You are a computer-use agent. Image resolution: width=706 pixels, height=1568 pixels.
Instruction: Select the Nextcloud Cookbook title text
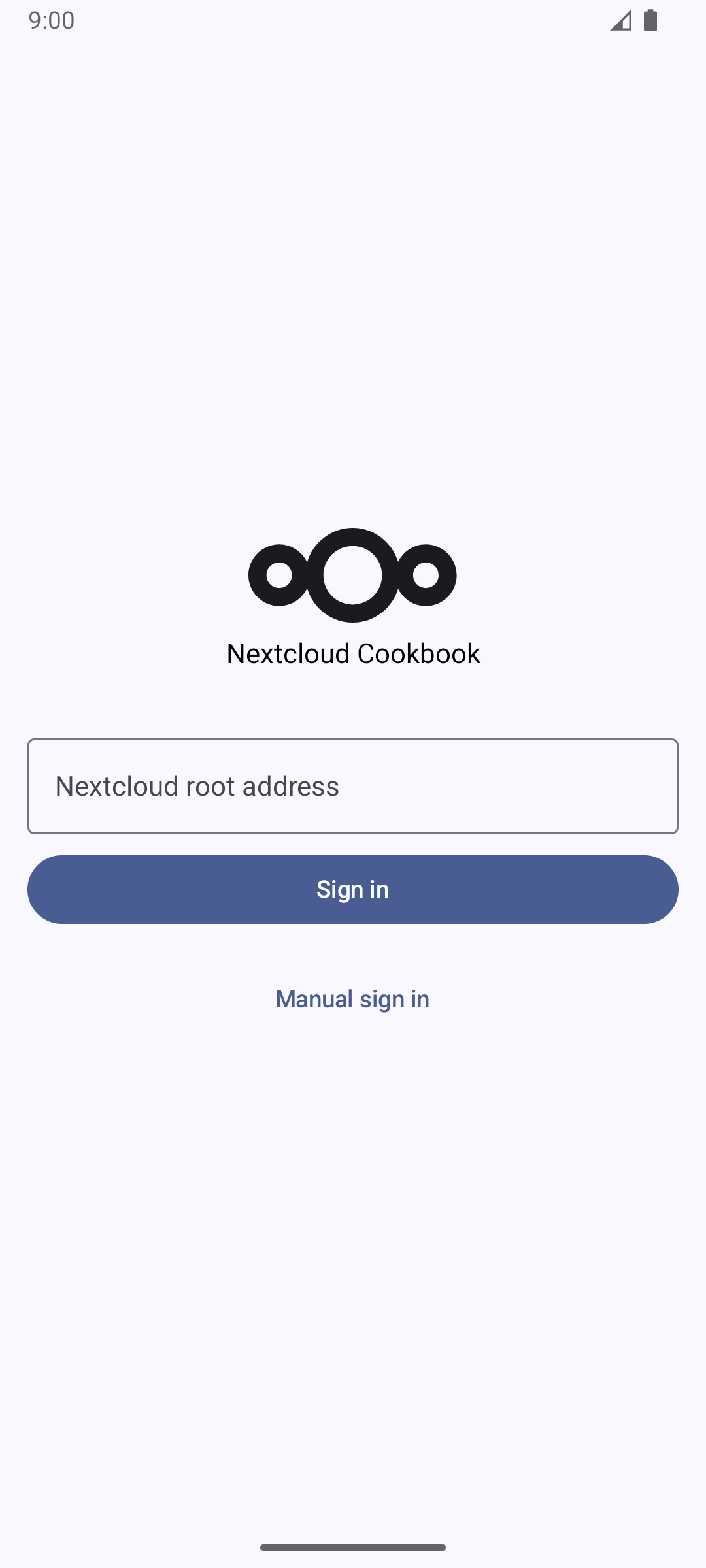(353, 653)
